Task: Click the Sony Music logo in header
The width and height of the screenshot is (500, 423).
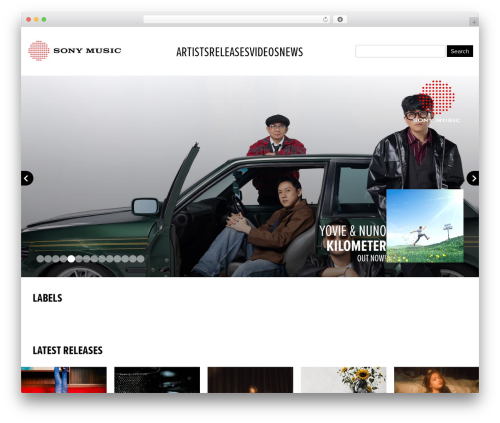Action: (74, 51)
